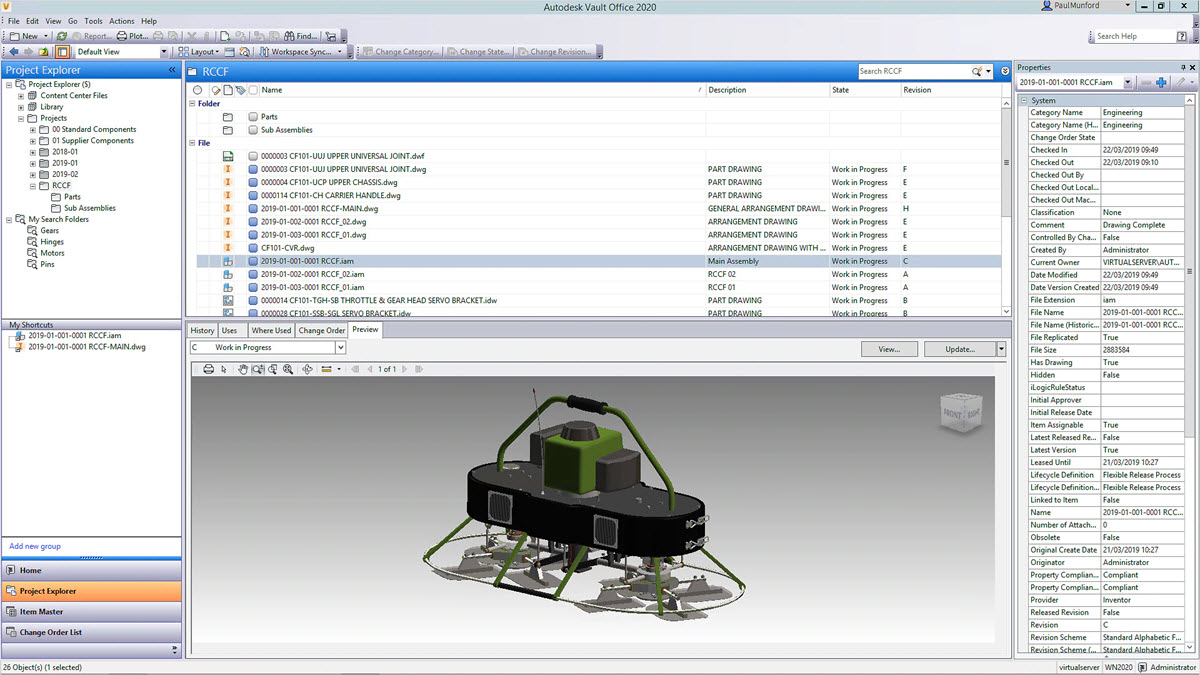The image size is (1200, 675).
Task: Collapse the Folder group in the file list
Action: 193,103
